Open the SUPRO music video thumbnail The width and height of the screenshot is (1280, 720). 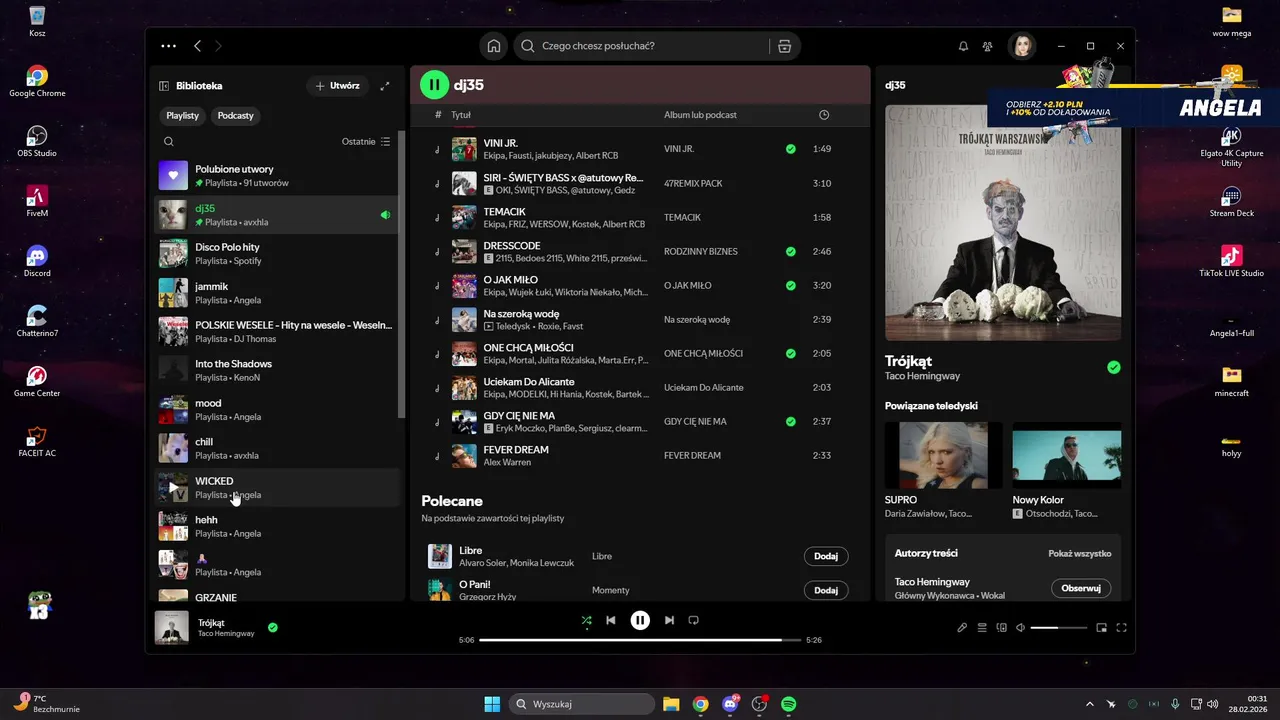pos(943,455)
